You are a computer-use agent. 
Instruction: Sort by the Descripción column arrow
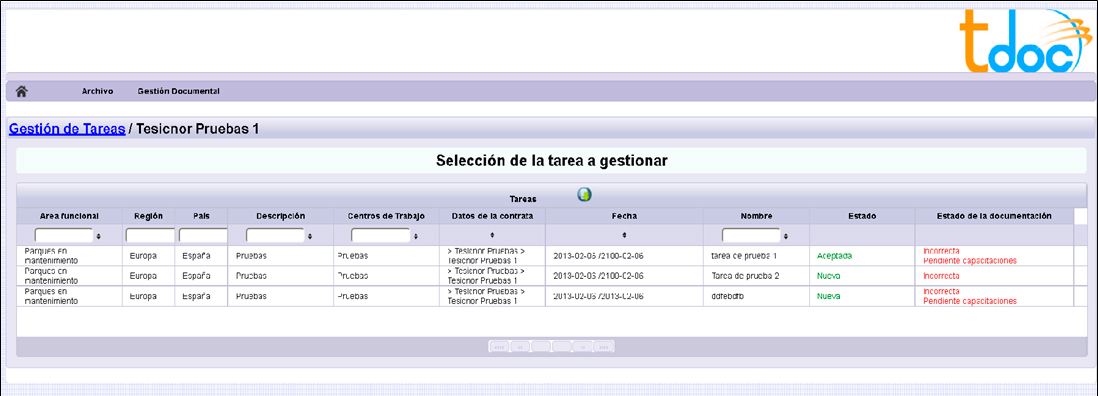(310, 236)
